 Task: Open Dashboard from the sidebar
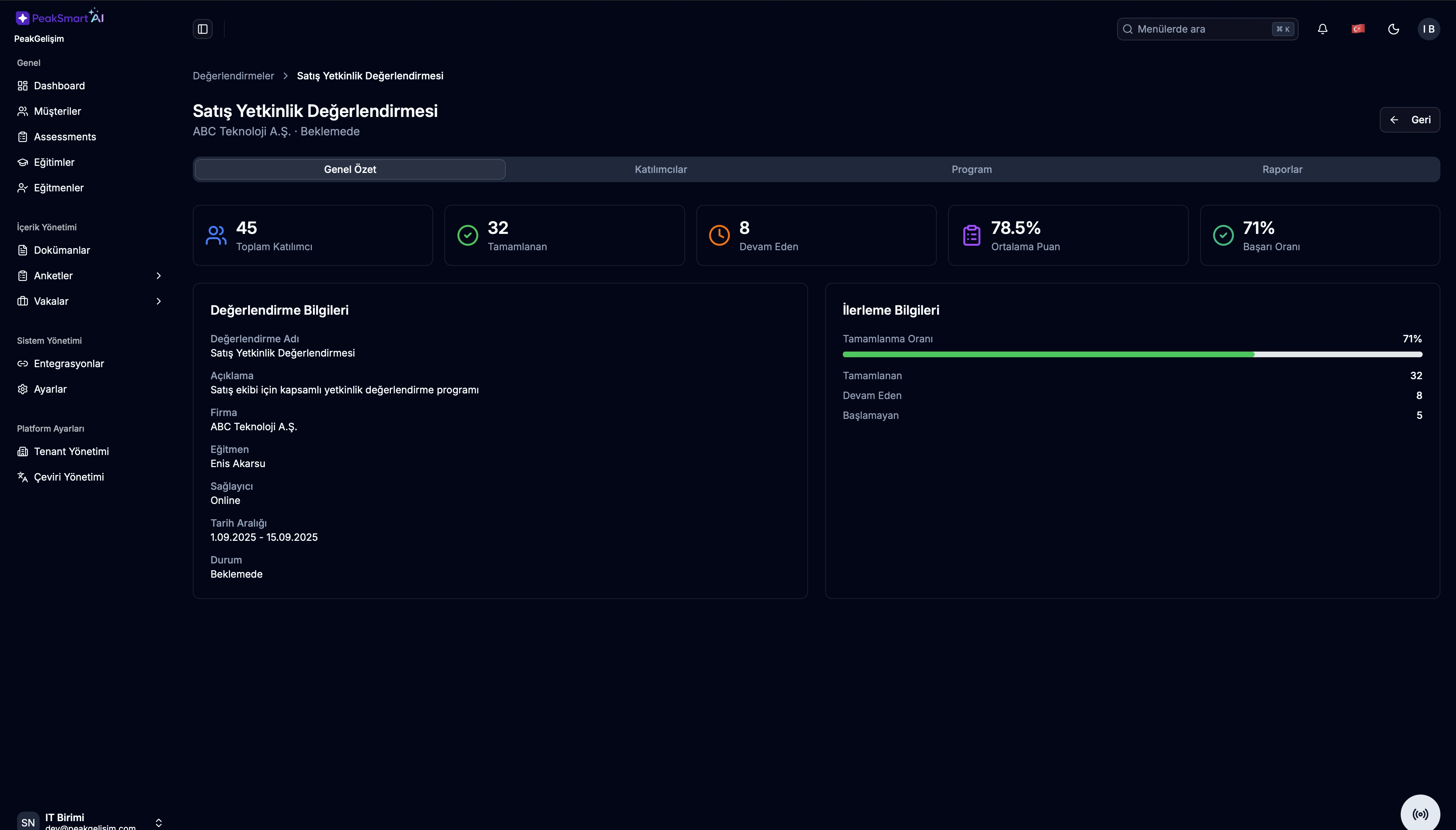click(x=59, y=85)
